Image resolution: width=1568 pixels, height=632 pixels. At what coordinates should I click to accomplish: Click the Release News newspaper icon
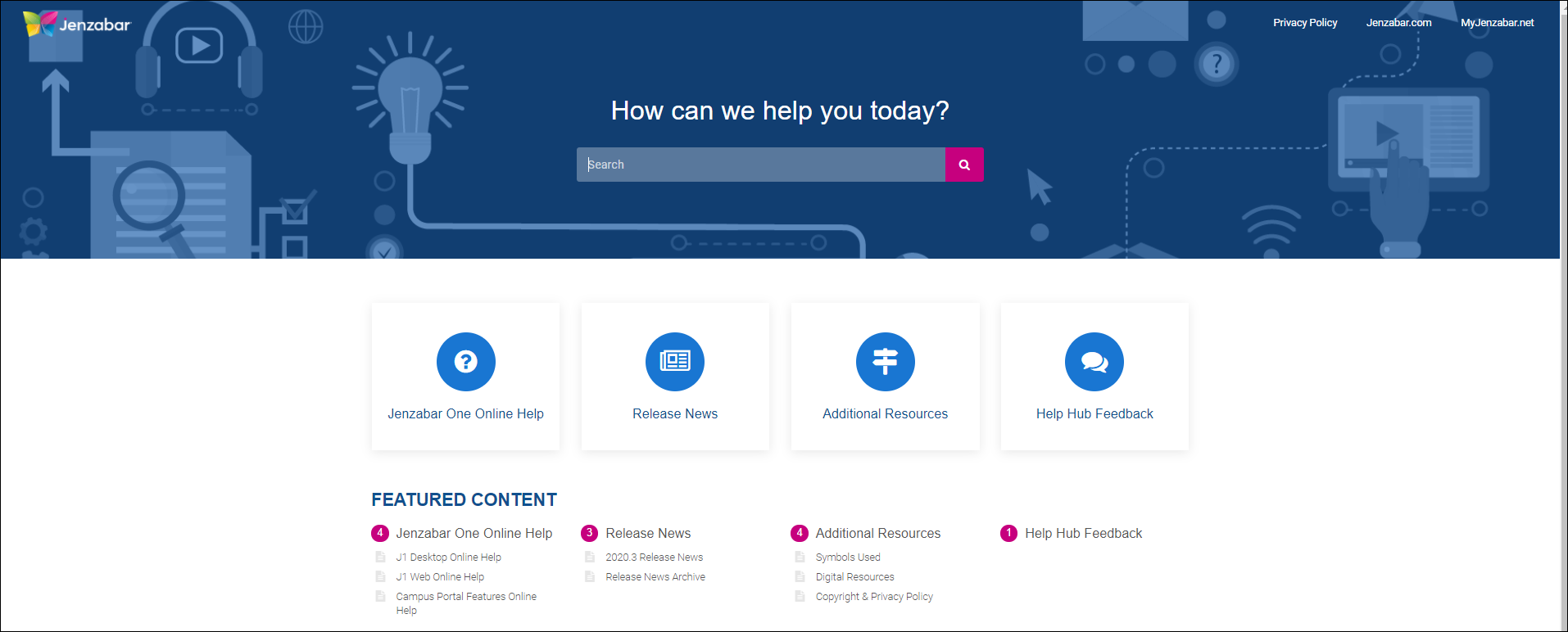coord(675,362)
